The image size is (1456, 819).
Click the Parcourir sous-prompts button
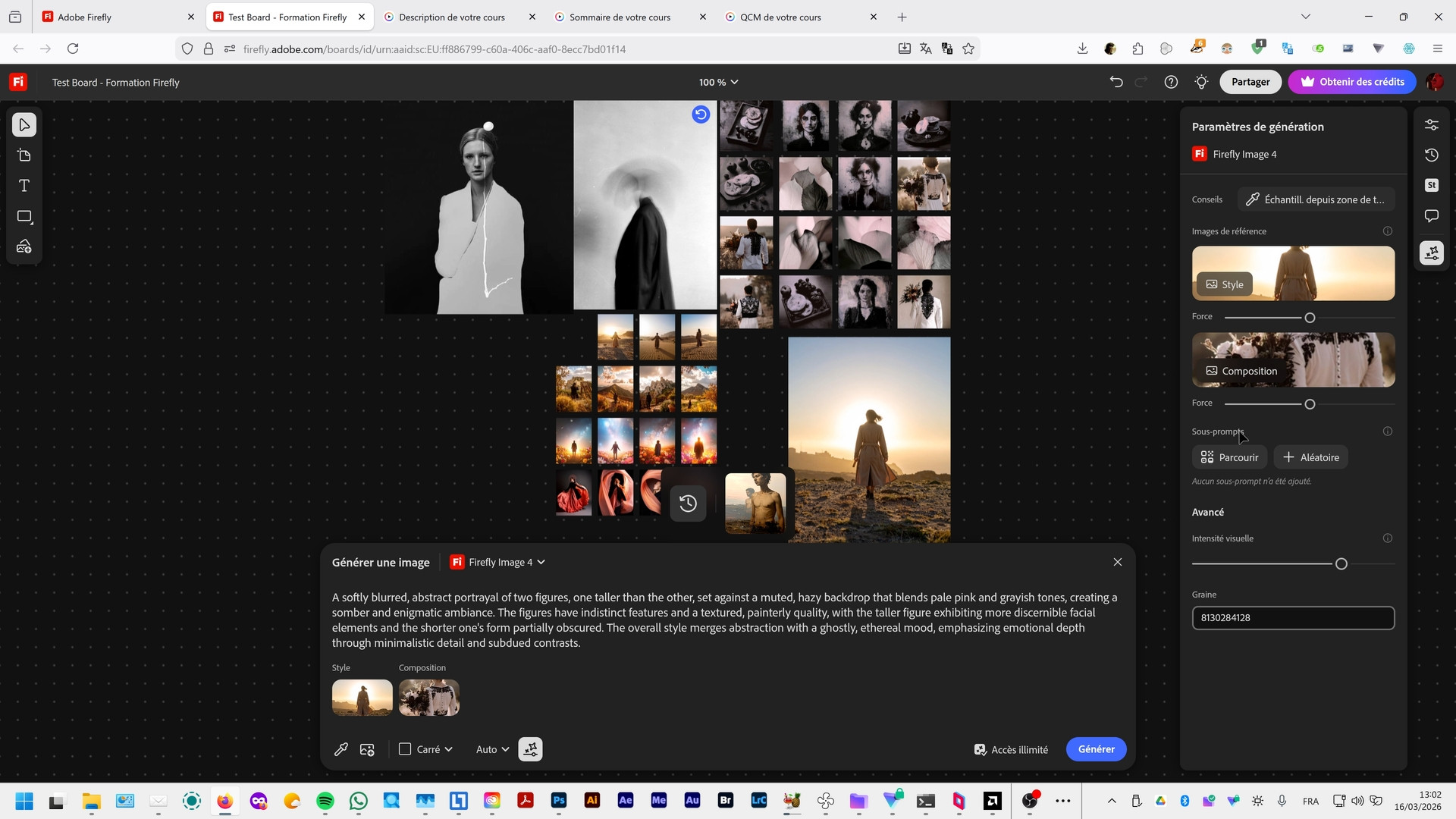point(1229,457)
